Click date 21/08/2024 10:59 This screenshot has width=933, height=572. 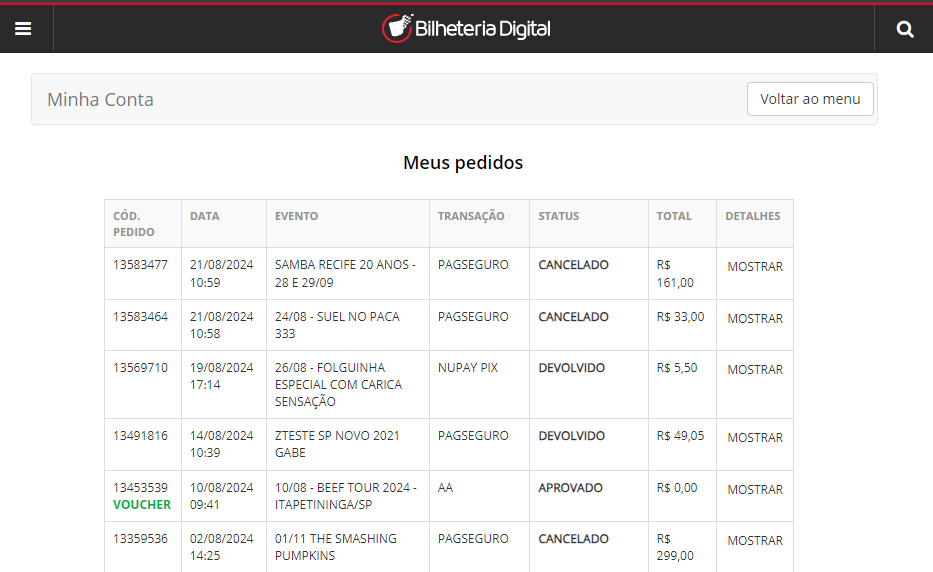[221, 273]
